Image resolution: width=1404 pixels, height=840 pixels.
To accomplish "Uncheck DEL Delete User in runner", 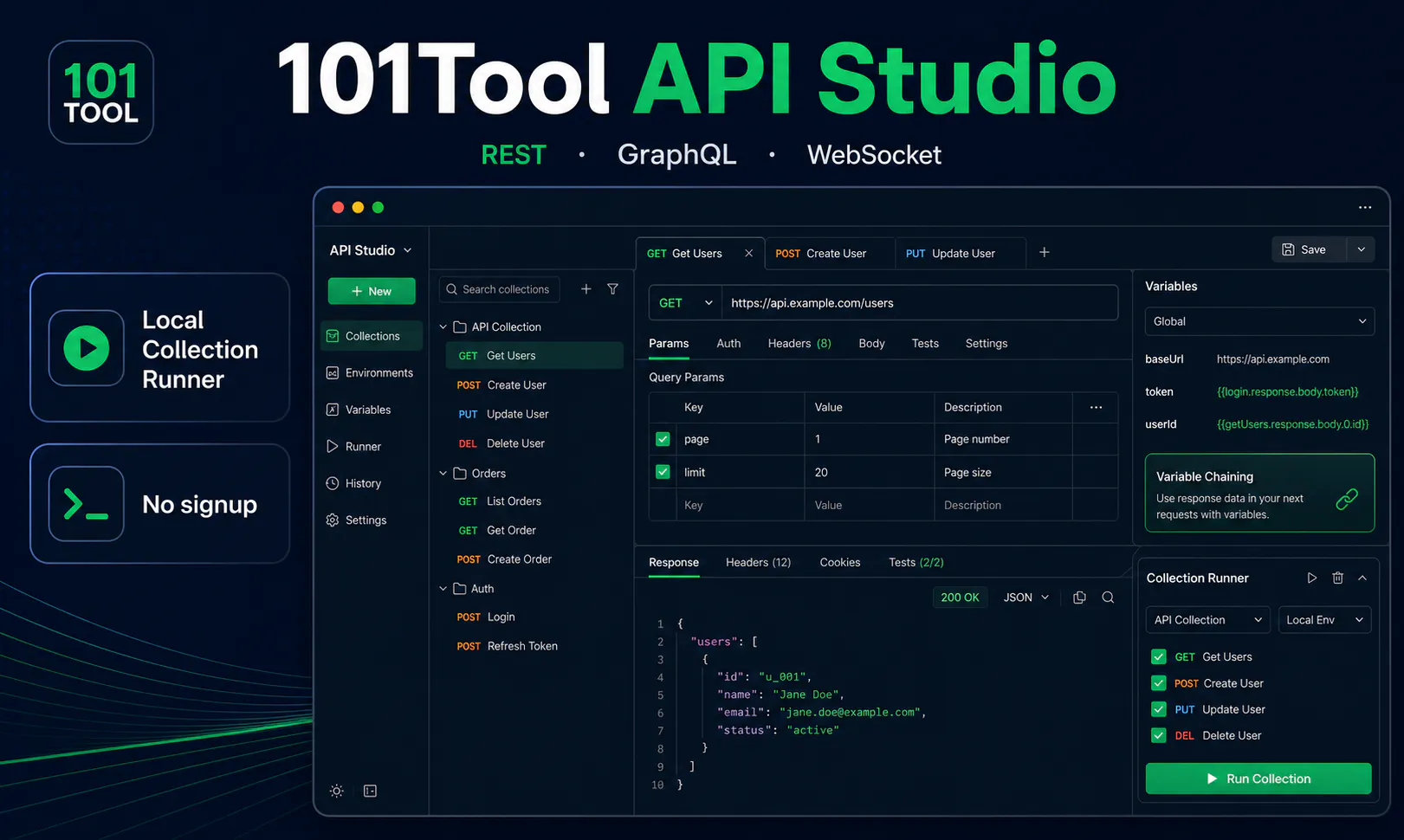I will pyautogui.click(x=1159, y=735).
